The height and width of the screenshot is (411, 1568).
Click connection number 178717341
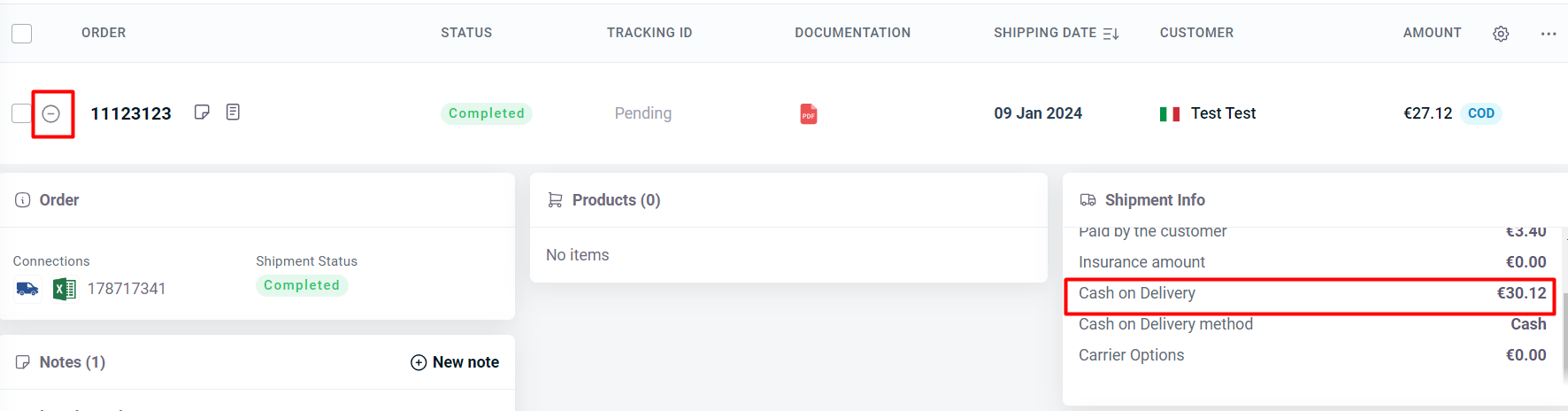click(x=127, y=289)
